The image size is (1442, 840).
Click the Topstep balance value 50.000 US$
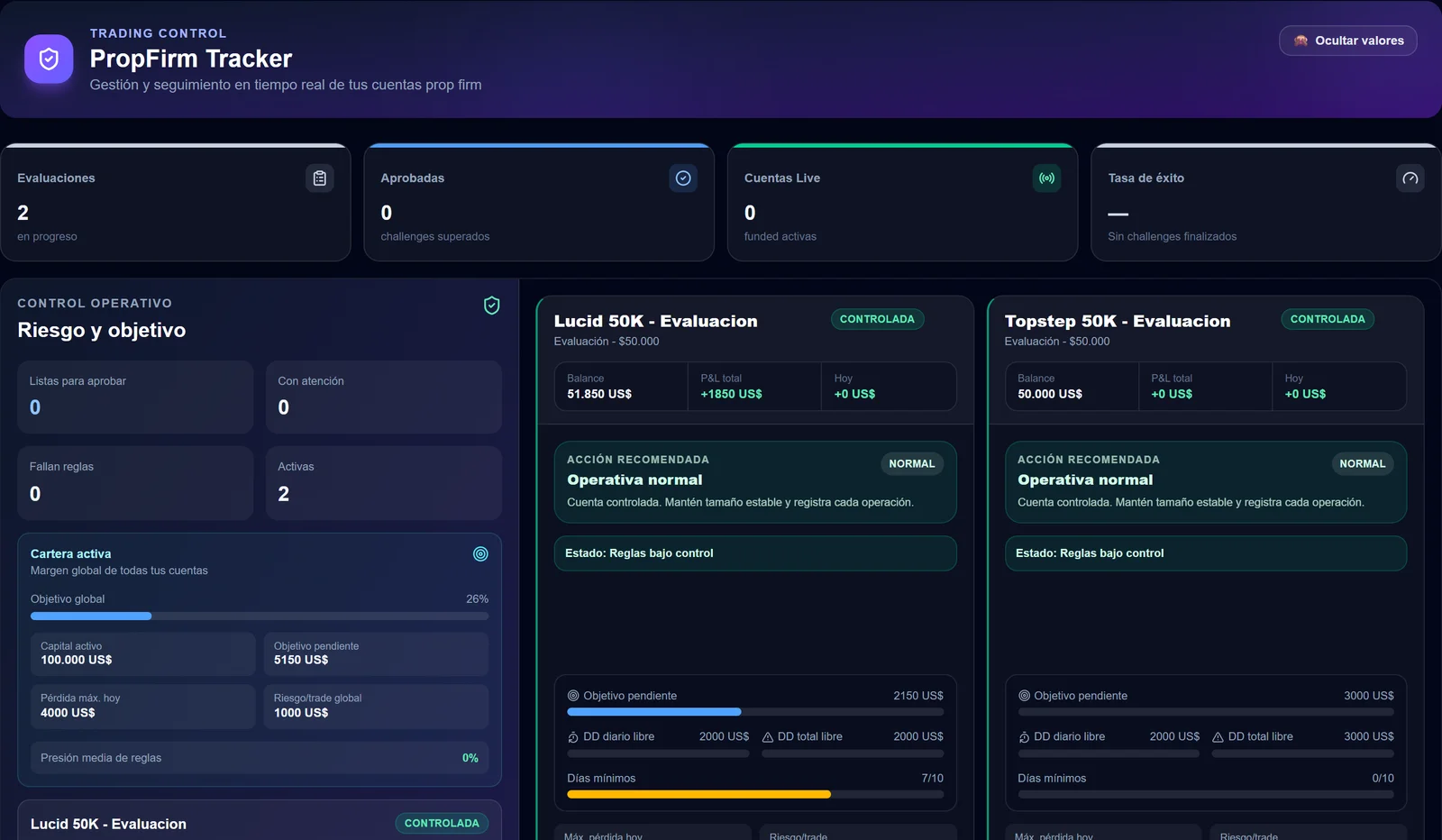[1050, 394]
